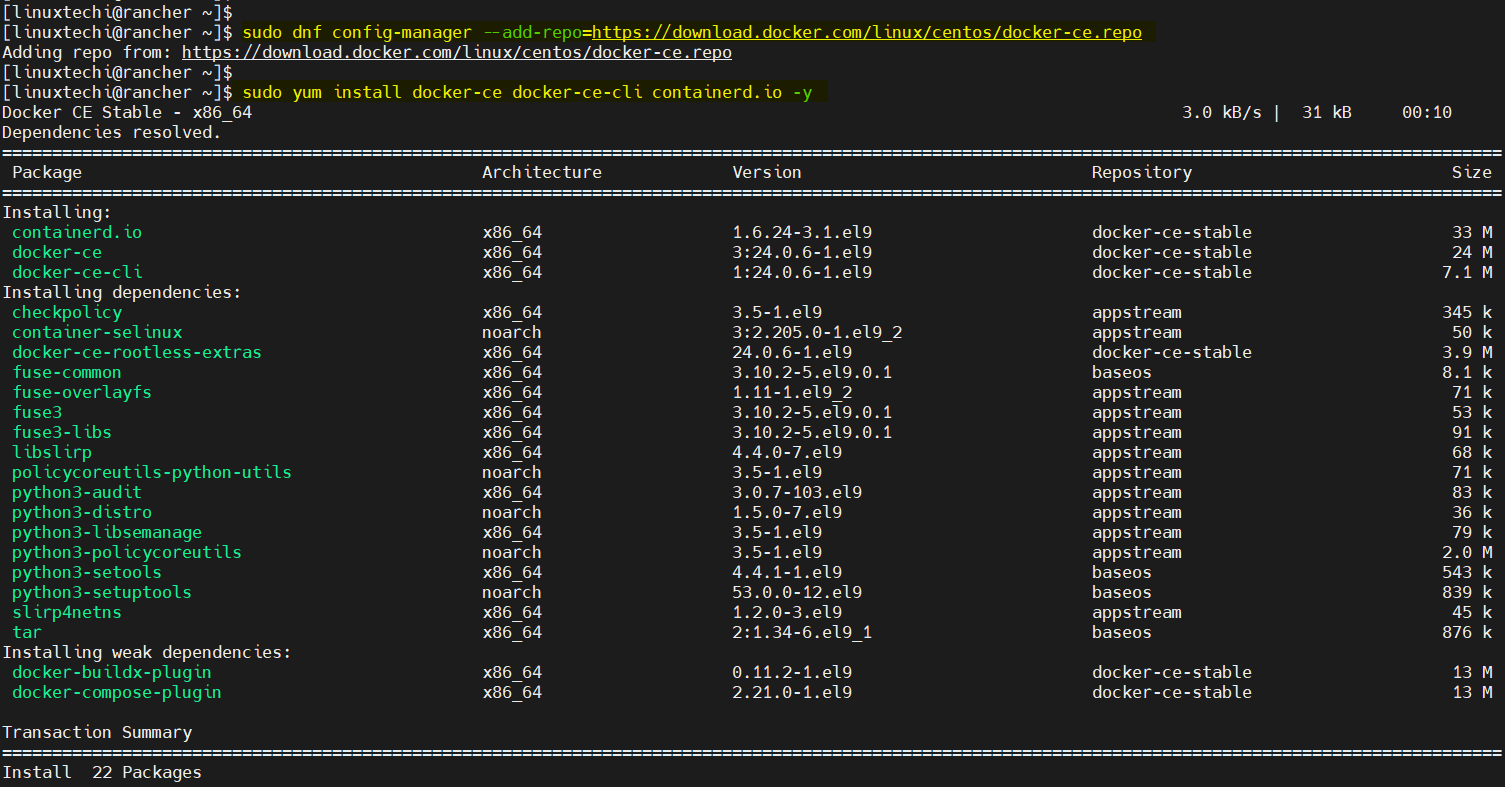Click the noarch architecture of python3-setuptools

512,592
